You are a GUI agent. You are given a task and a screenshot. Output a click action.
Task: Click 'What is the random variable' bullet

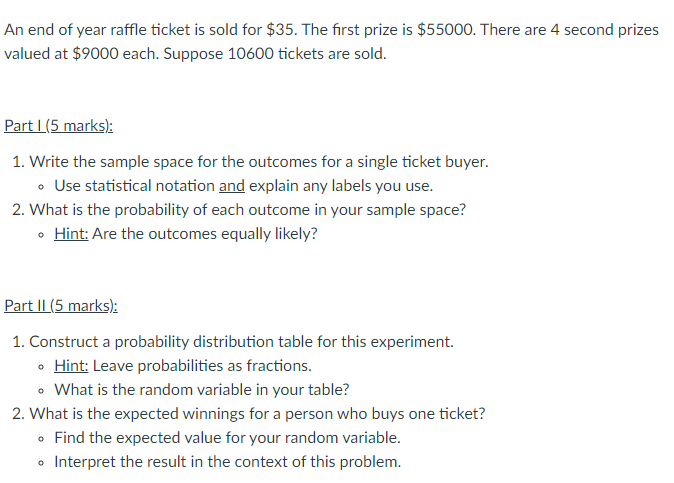pyautogui.click(x=202, y=390)
